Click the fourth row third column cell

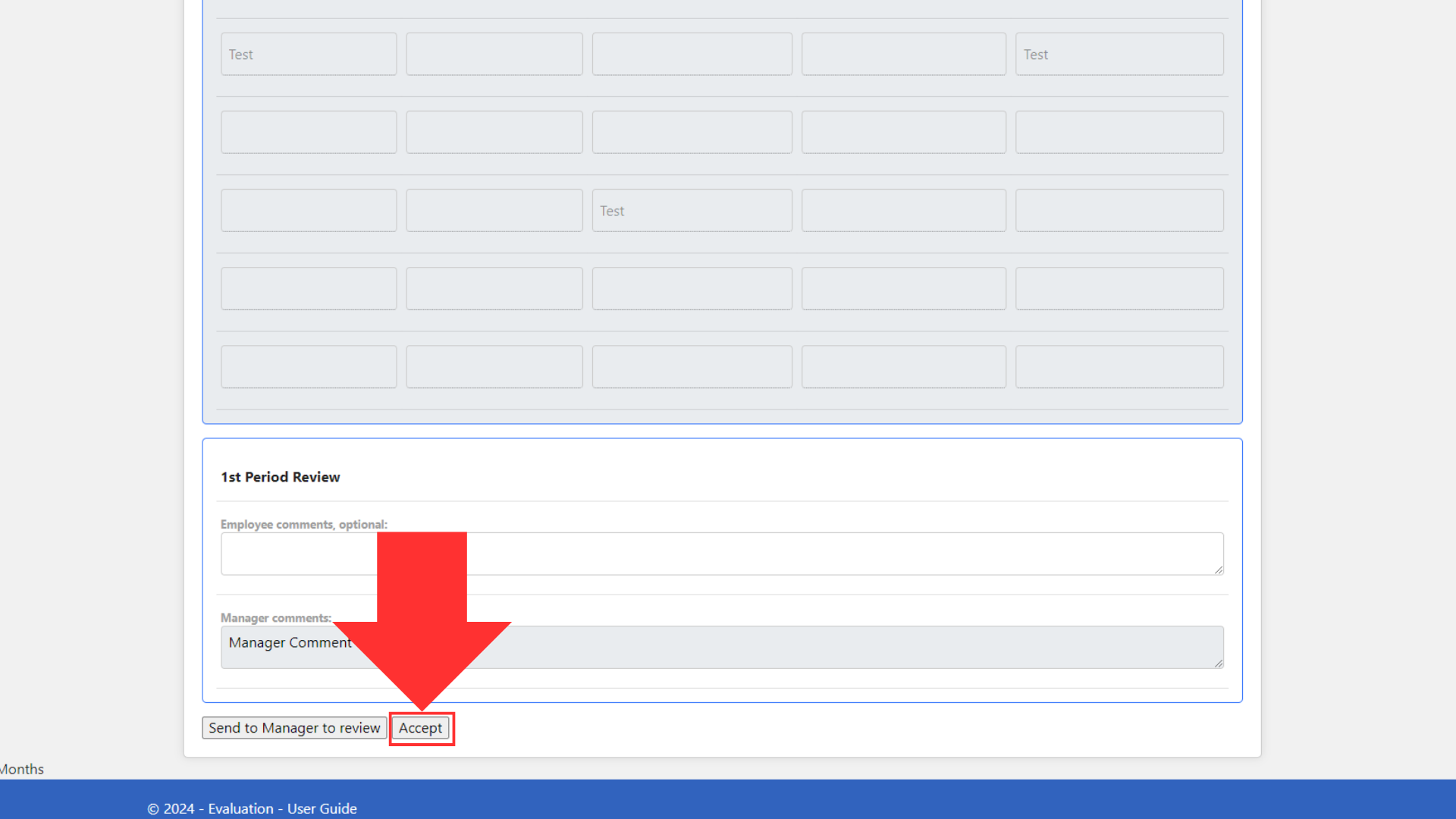[692, 288]
